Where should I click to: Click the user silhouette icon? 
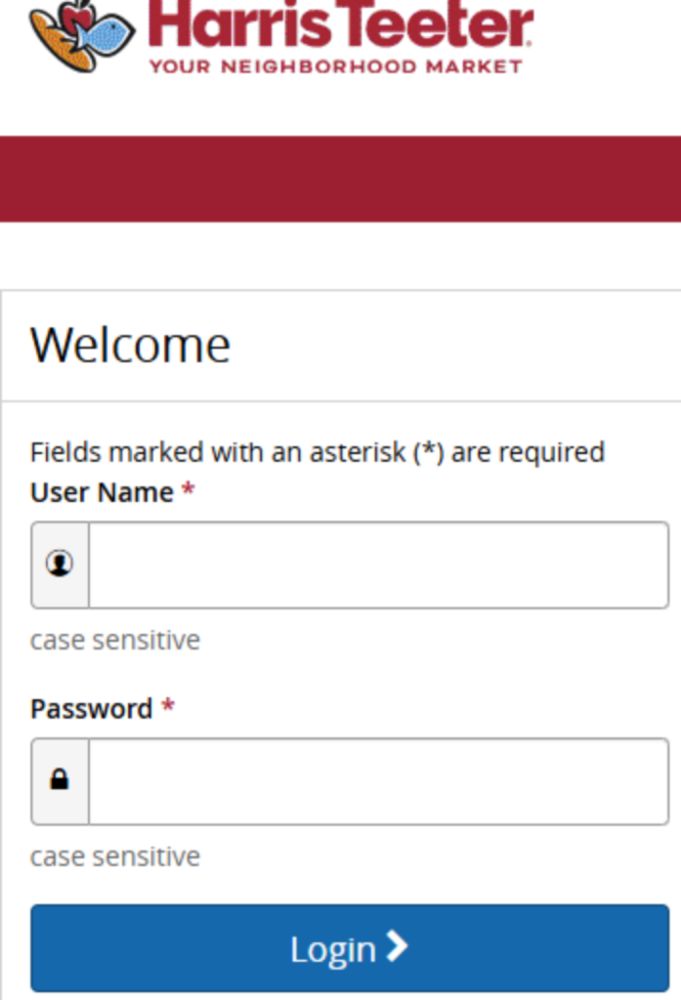click(60, 565)
